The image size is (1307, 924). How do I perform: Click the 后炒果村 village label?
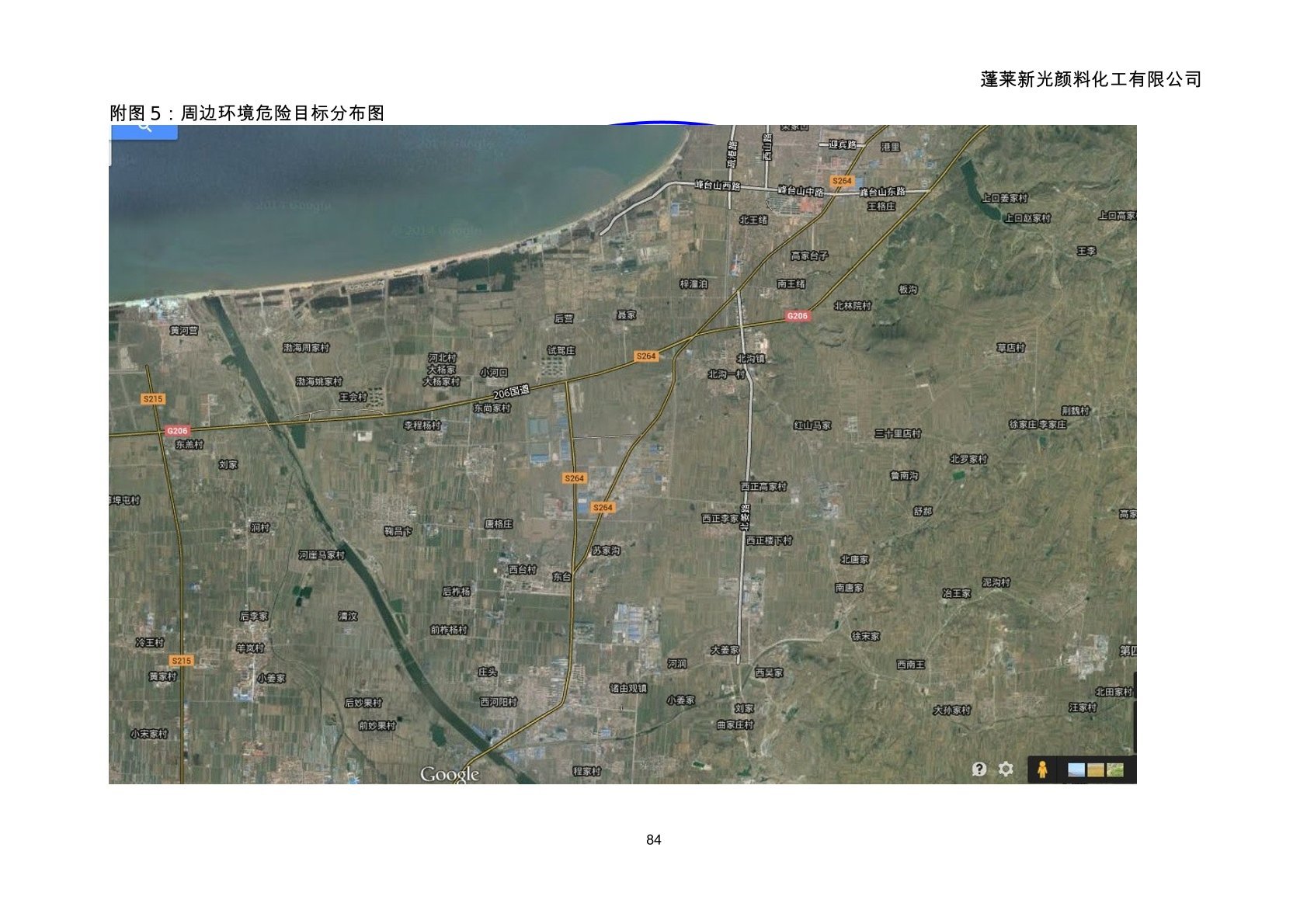point(363,703)
